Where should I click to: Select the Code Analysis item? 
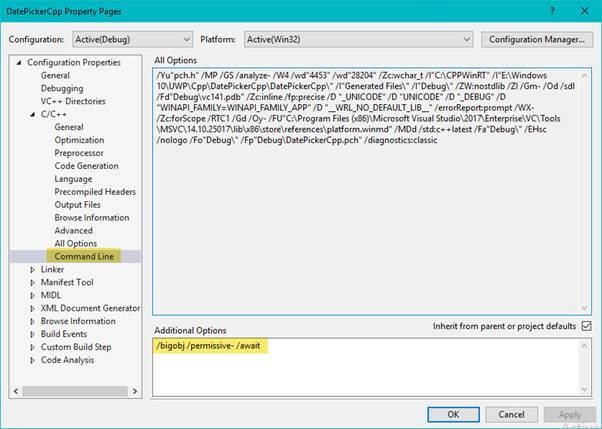coord(67,360)
